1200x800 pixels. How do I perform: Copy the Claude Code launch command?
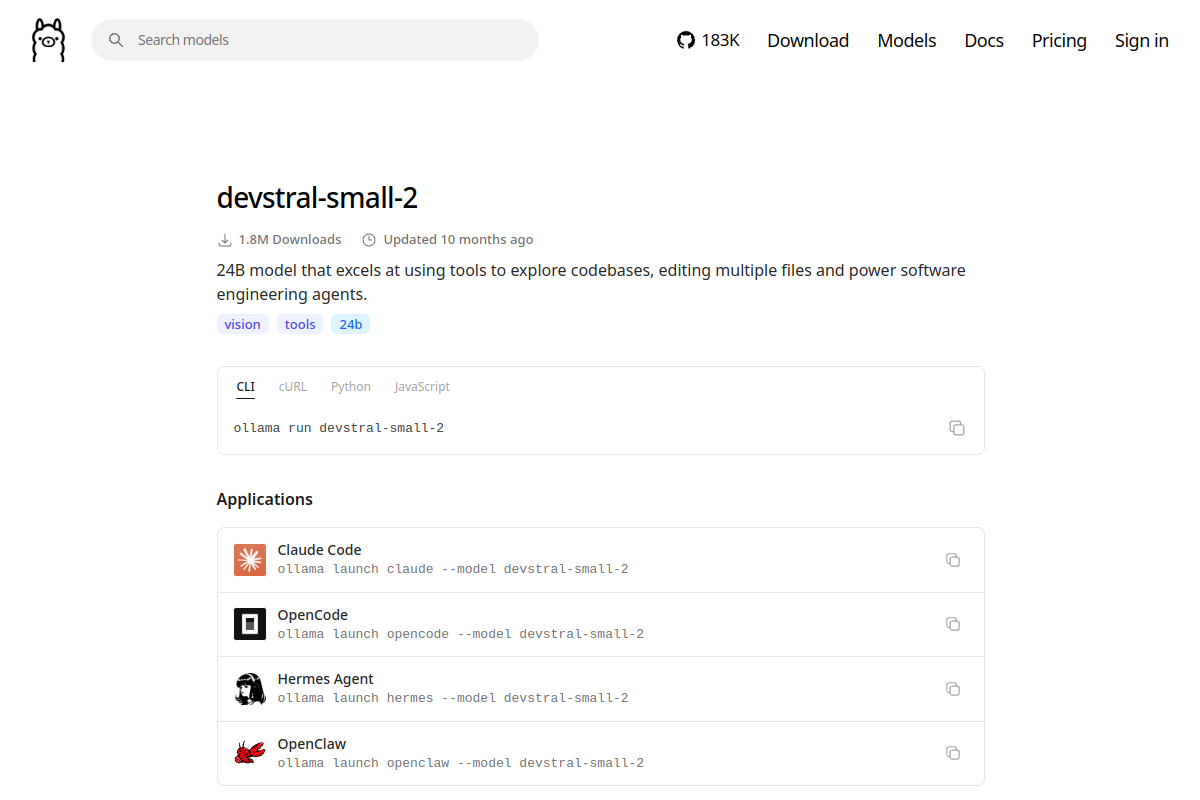coord(953,560)
